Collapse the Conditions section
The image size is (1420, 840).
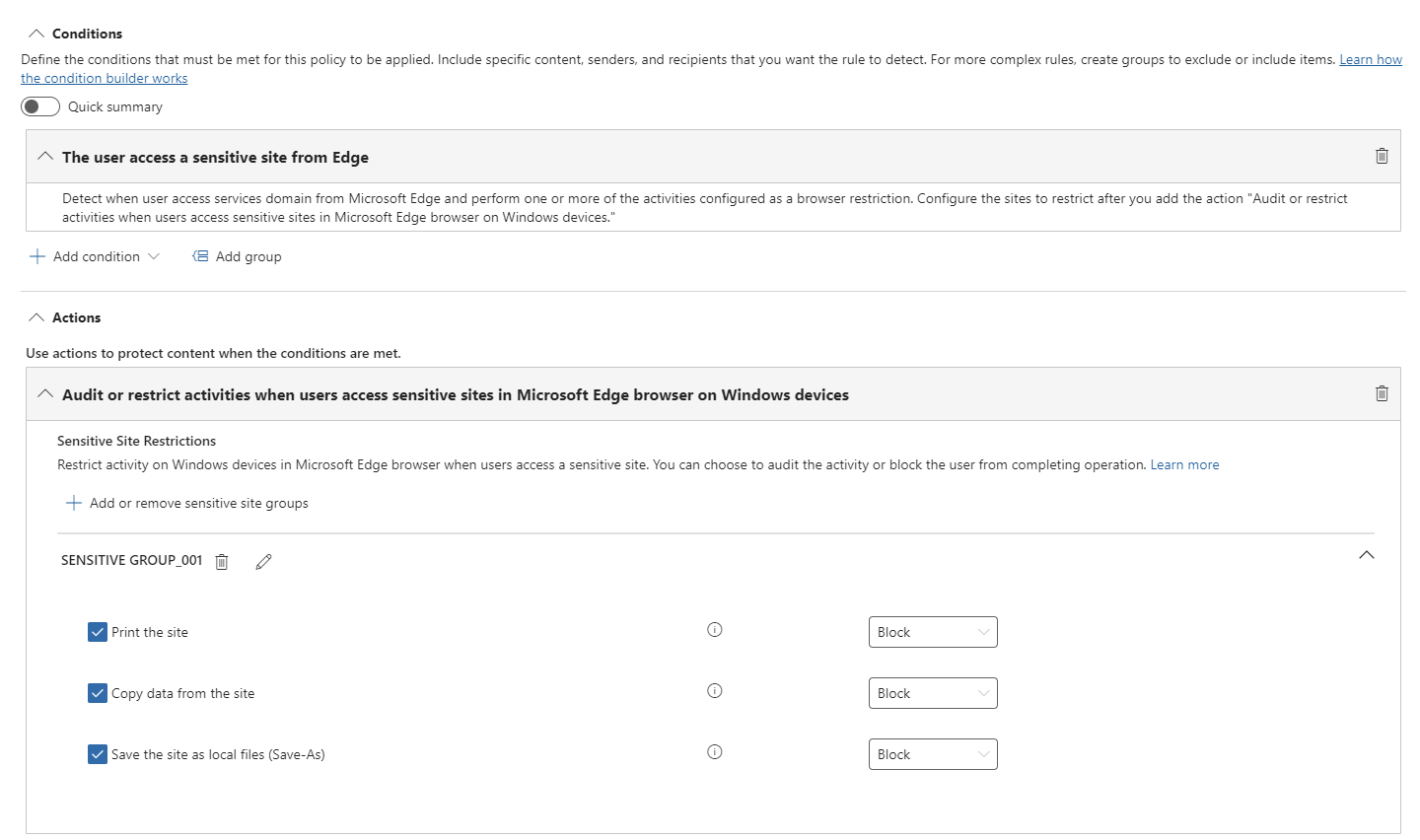35,33
